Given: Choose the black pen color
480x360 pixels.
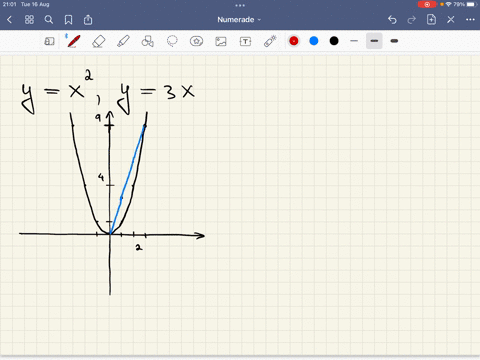Looking at the screenshot, I should [334, 41].
